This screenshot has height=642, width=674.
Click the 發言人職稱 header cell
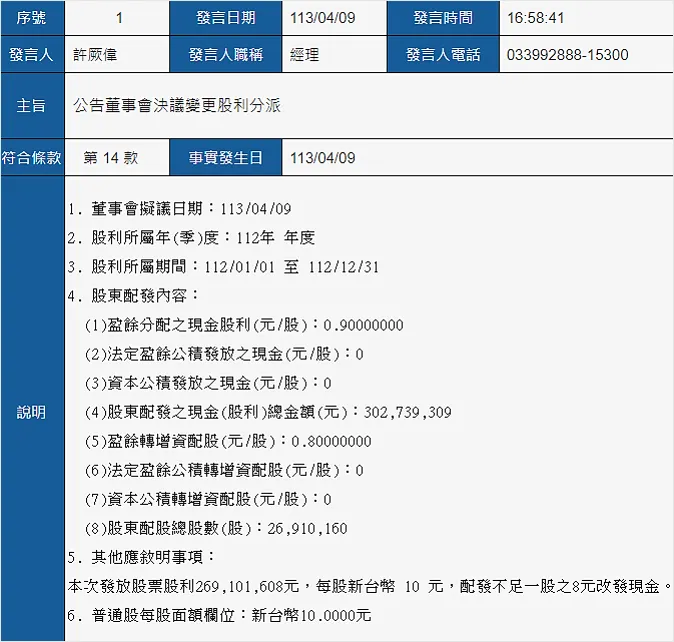coord(226,55)
